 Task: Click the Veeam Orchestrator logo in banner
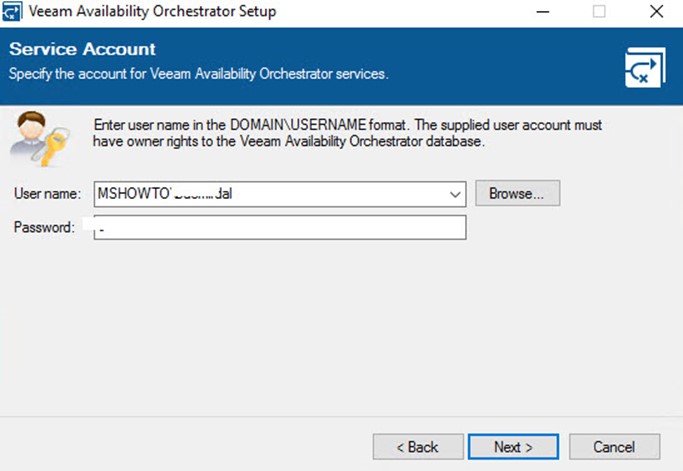(645, 68)
